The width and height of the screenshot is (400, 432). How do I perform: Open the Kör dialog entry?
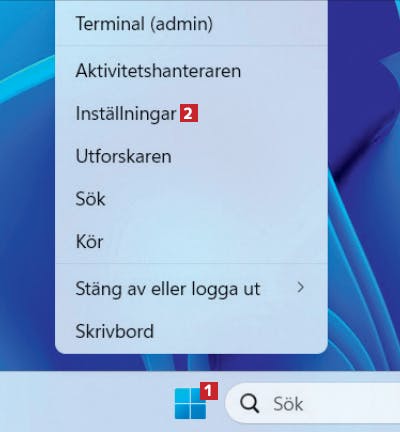coord(191,241)
